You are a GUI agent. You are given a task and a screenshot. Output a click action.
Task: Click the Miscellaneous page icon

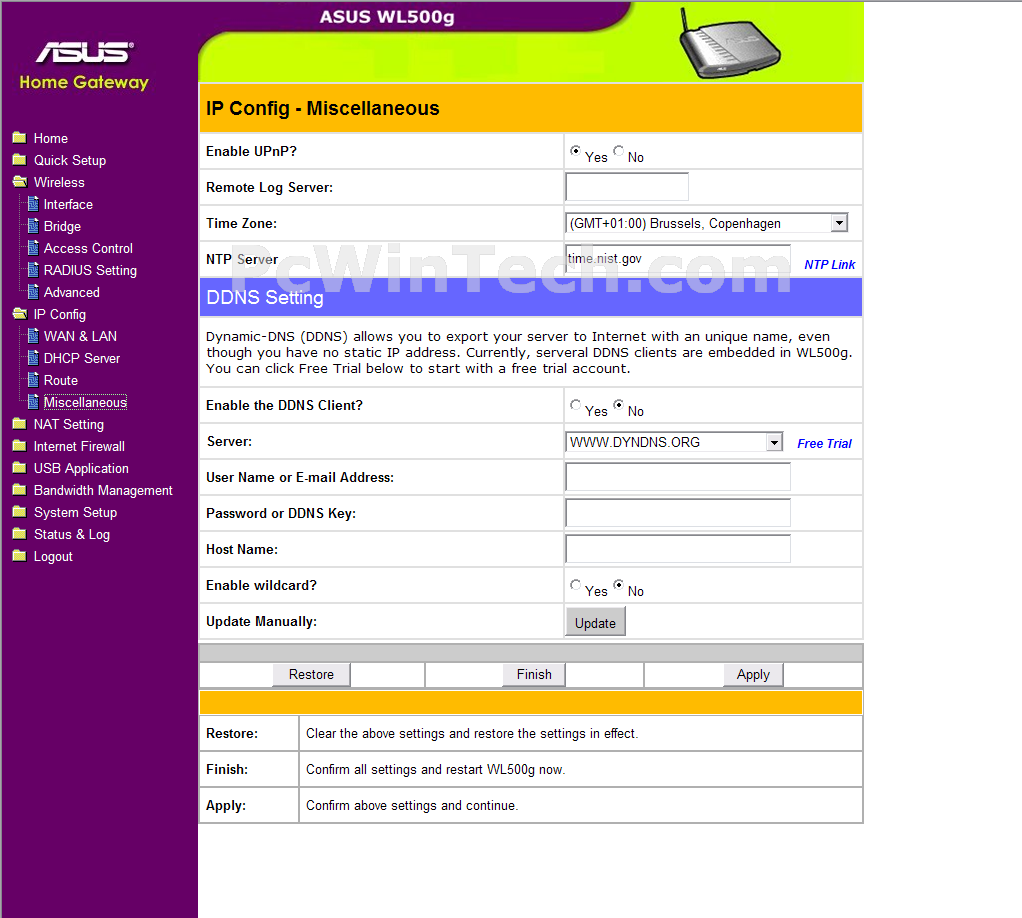tap(33, 402)
